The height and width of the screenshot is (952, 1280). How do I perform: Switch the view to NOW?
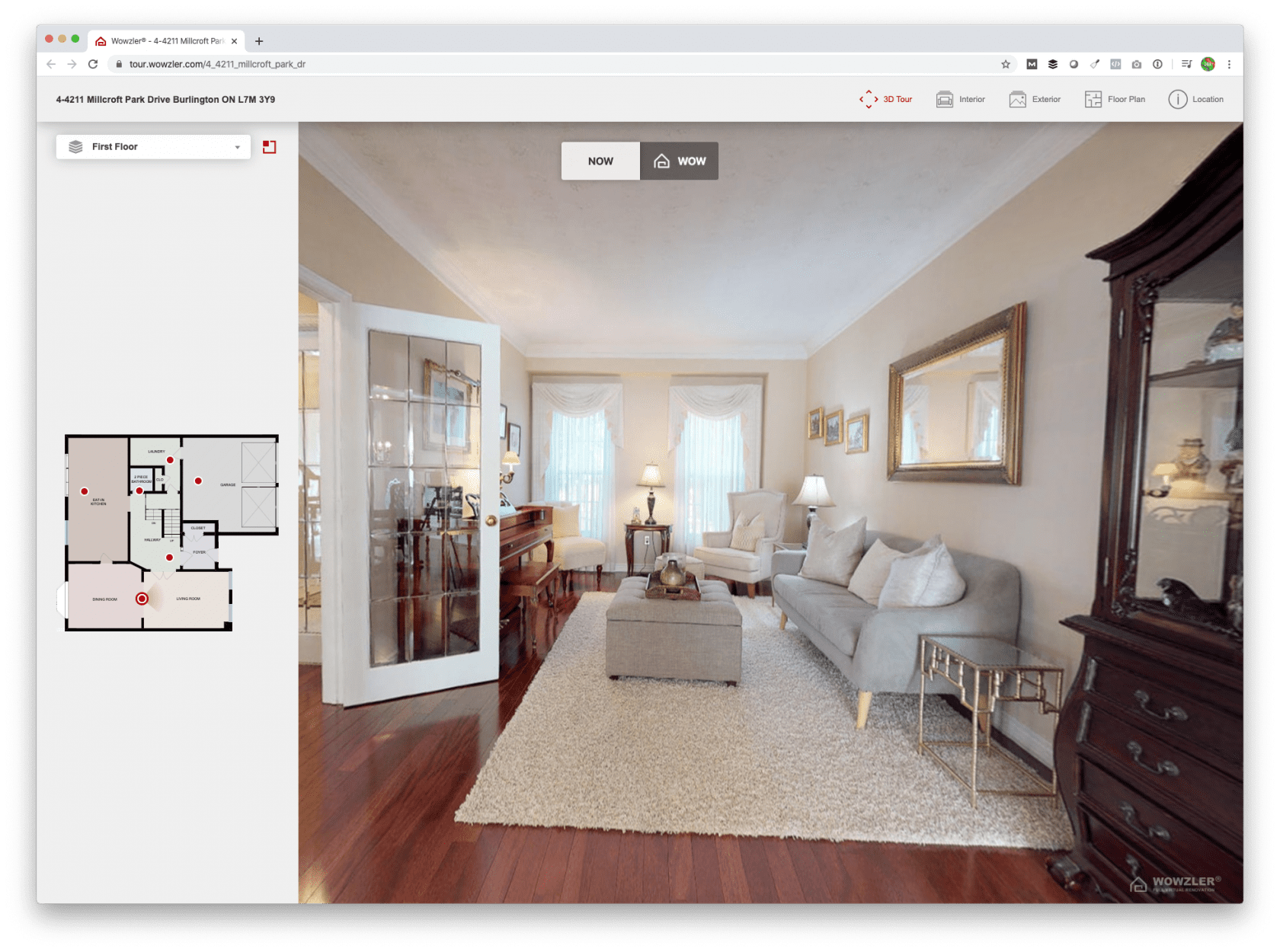pyautogui.click(x=601, y=161)
